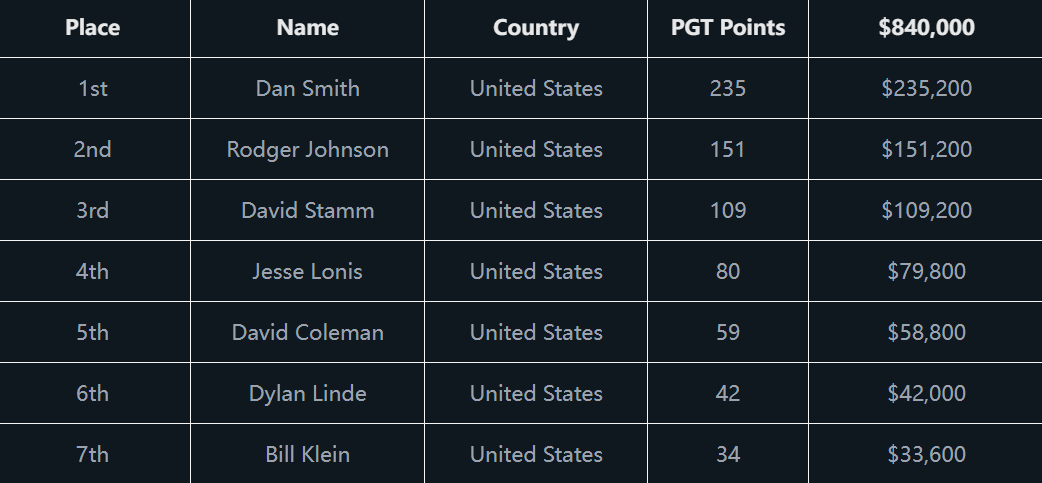Click the Country column header

click(x=536, y=28)
